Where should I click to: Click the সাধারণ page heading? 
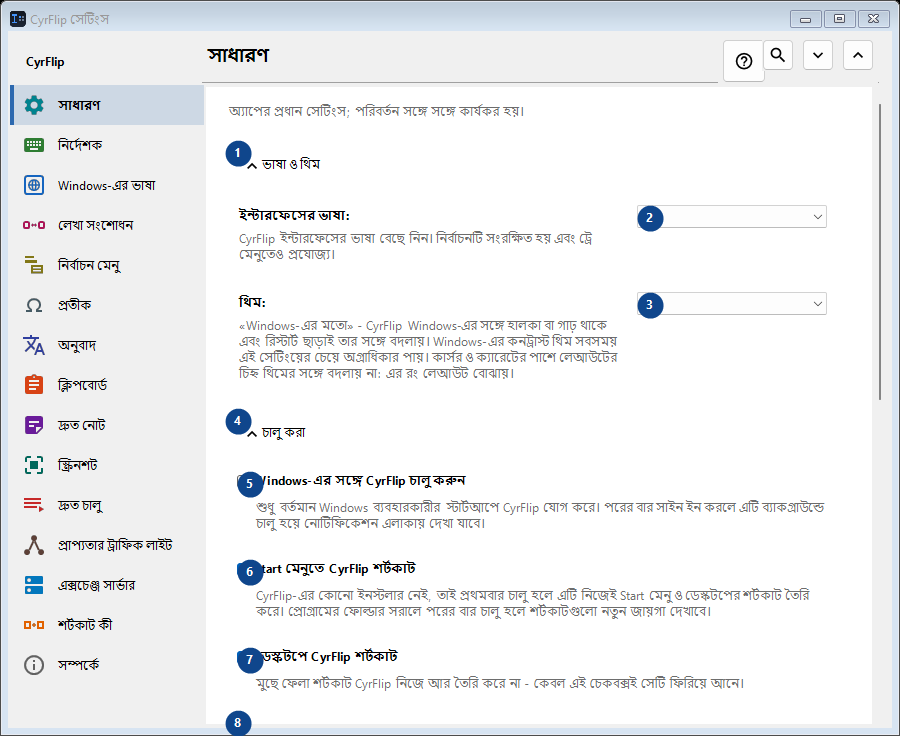tap(238, 55)
